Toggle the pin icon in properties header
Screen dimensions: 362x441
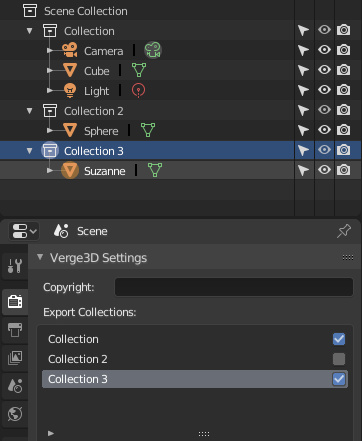tap(344, 231)
